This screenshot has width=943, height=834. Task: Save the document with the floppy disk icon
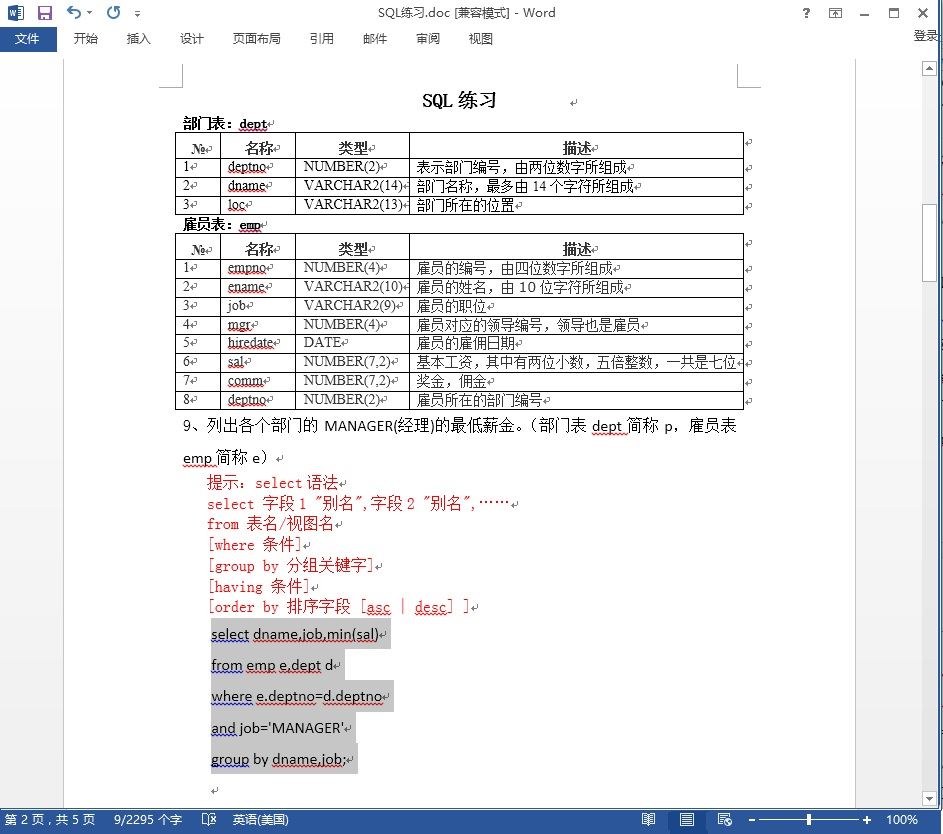[45, 13]
